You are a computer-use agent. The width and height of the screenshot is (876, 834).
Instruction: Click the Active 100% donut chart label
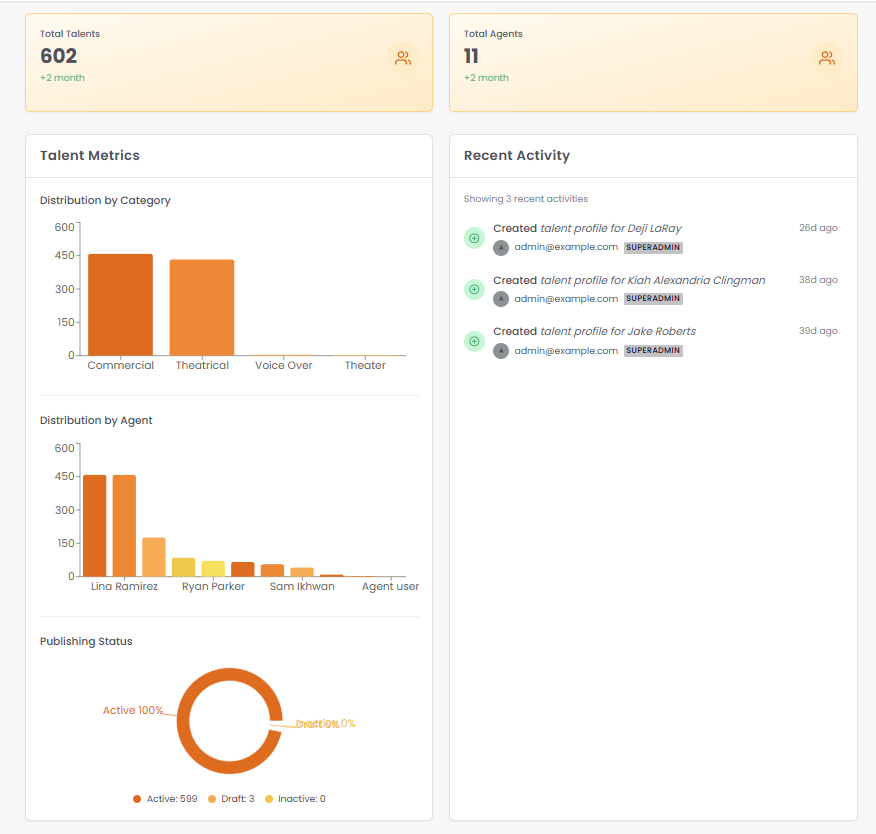click(133, 709)
